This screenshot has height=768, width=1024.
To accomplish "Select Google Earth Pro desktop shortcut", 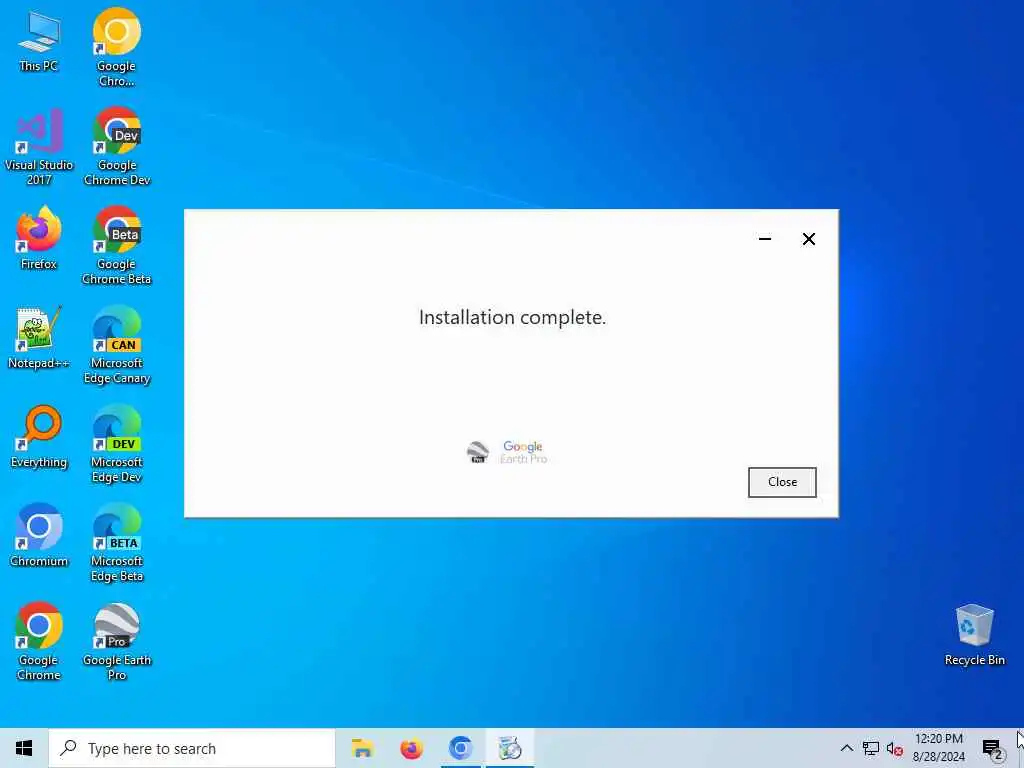I will 117,642.
